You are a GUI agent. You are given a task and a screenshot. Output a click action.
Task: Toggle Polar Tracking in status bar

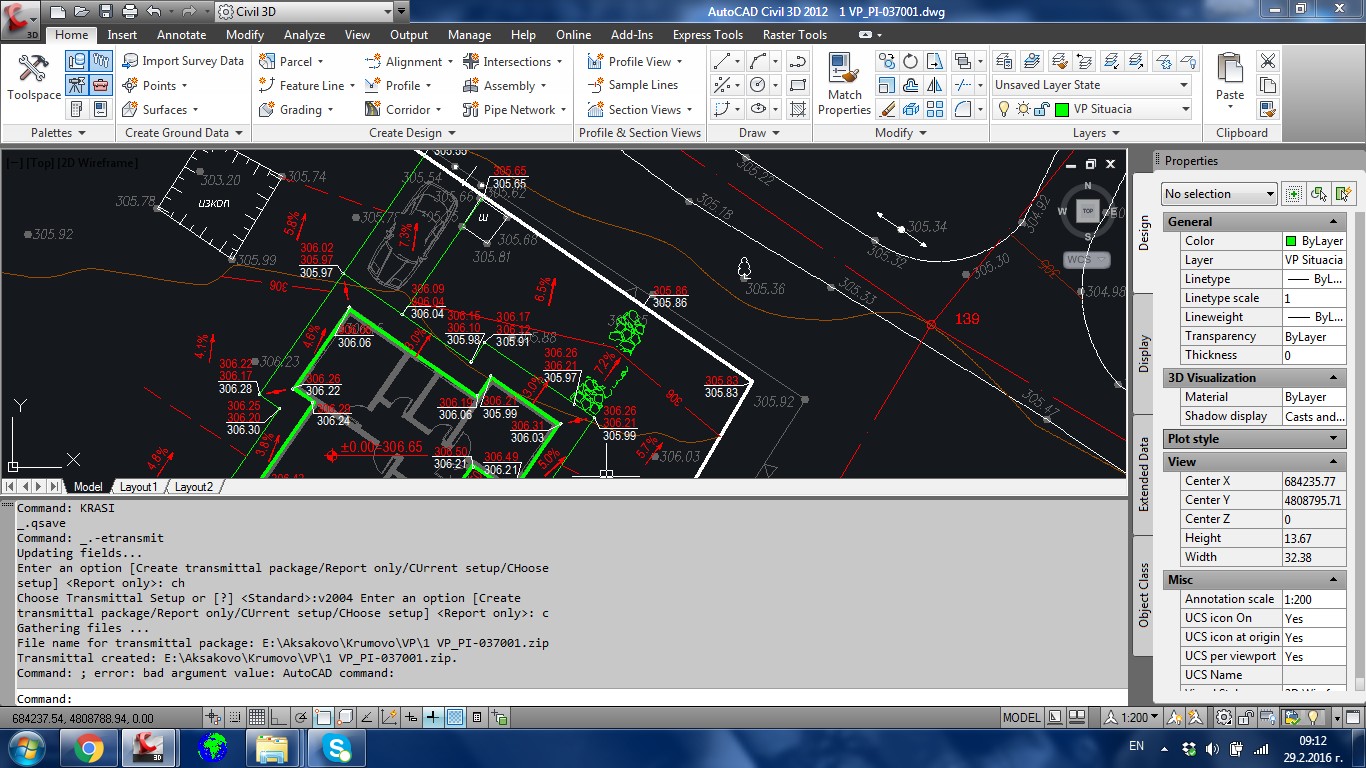coord(300,717)
